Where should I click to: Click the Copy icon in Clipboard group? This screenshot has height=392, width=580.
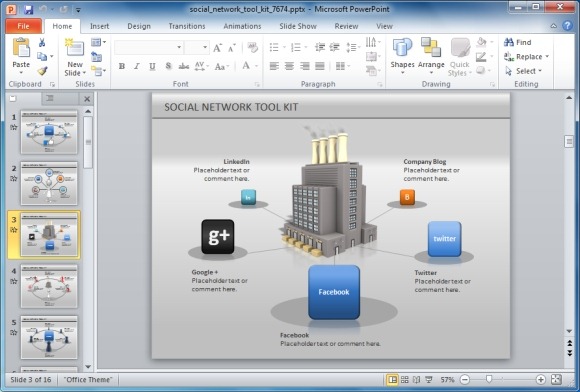coord(42,56)
